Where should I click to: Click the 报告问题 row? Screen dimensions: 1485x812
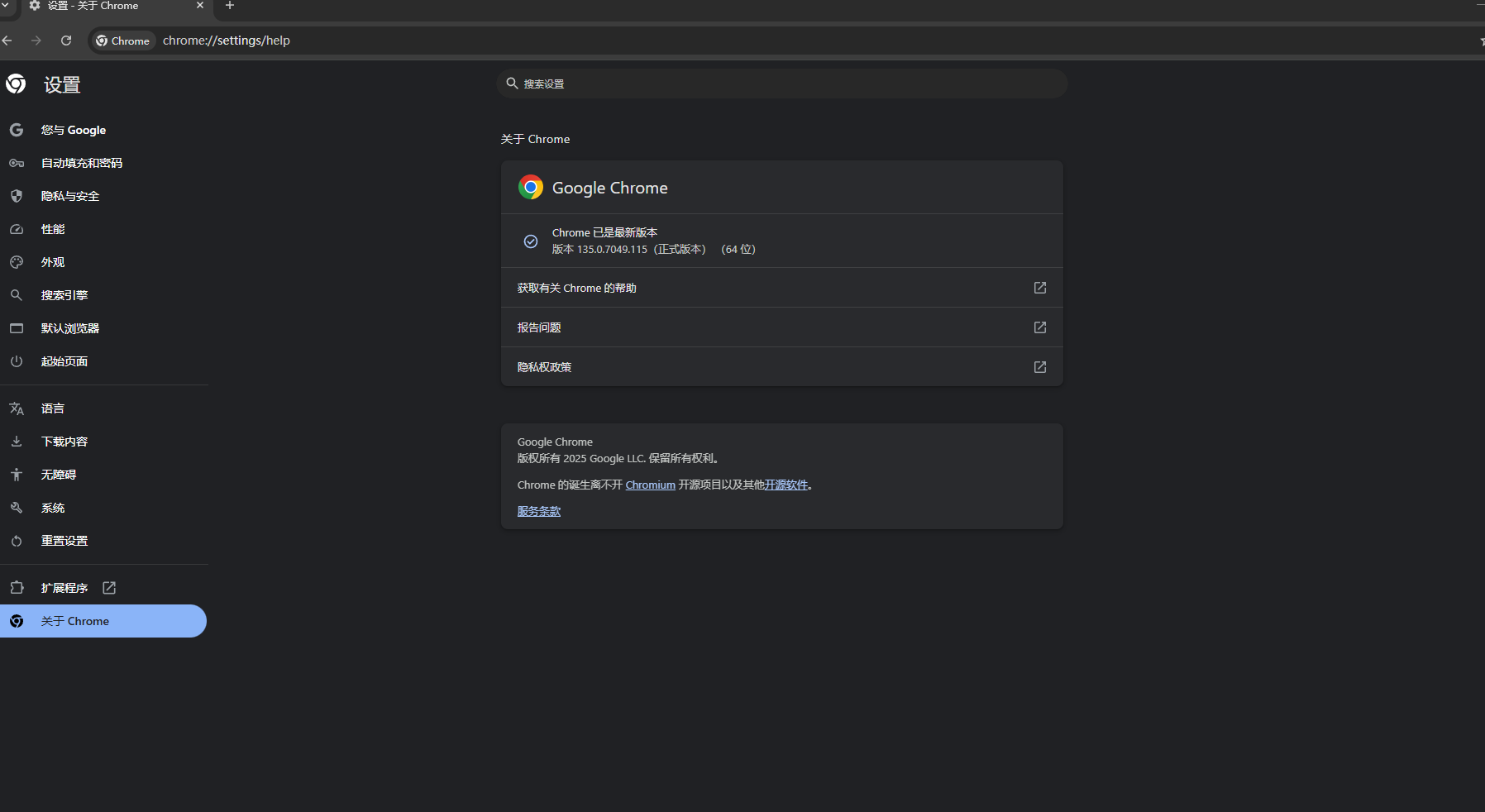pyautogui.click(x=781, y=327)
